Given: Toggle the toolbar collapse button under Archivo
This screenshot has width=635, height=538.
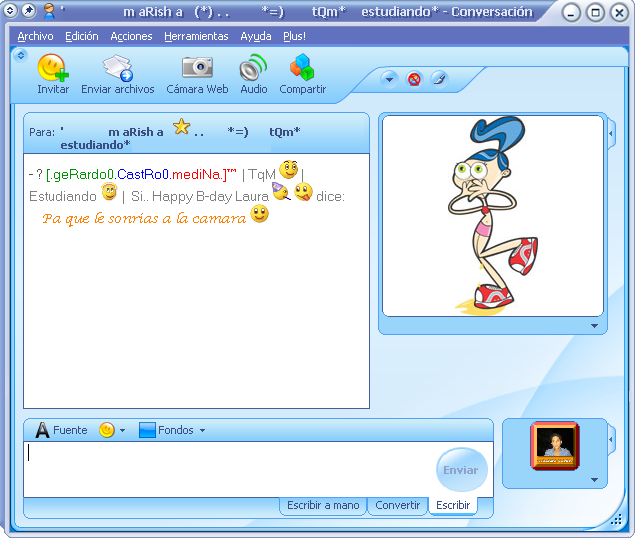Looking at the screenshot, I should pos(21,55).
